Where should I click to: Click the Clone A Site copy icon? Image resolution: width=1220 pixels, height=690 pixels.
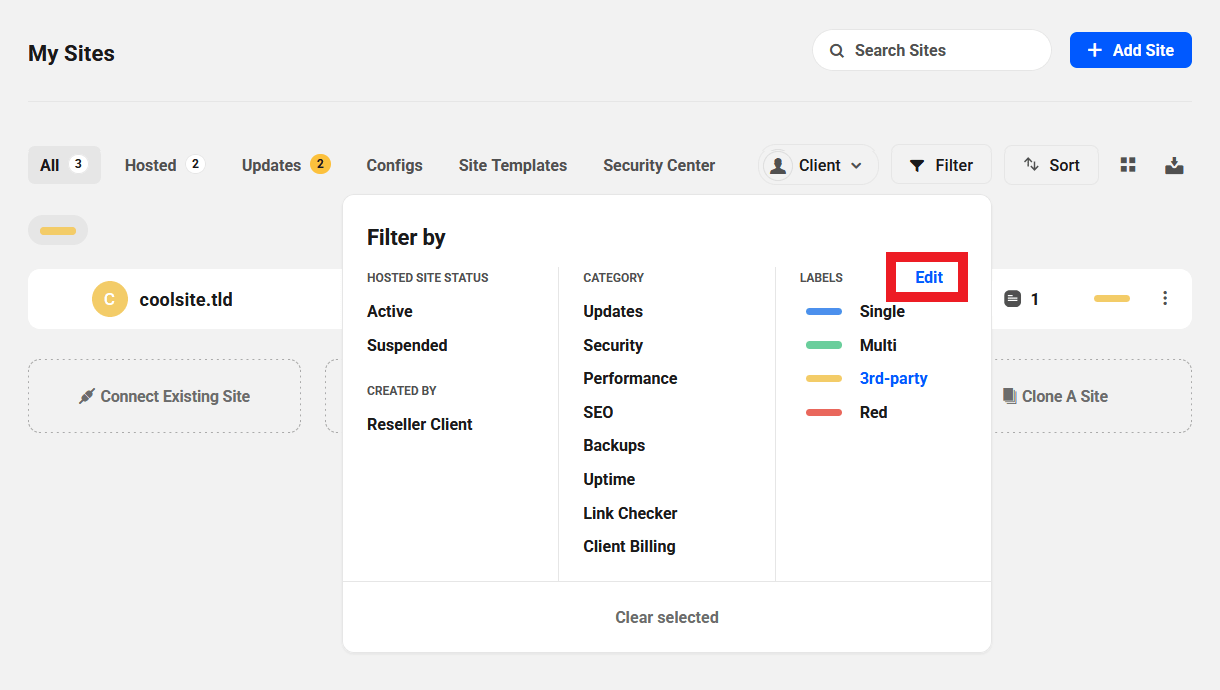coord(1009,396)
